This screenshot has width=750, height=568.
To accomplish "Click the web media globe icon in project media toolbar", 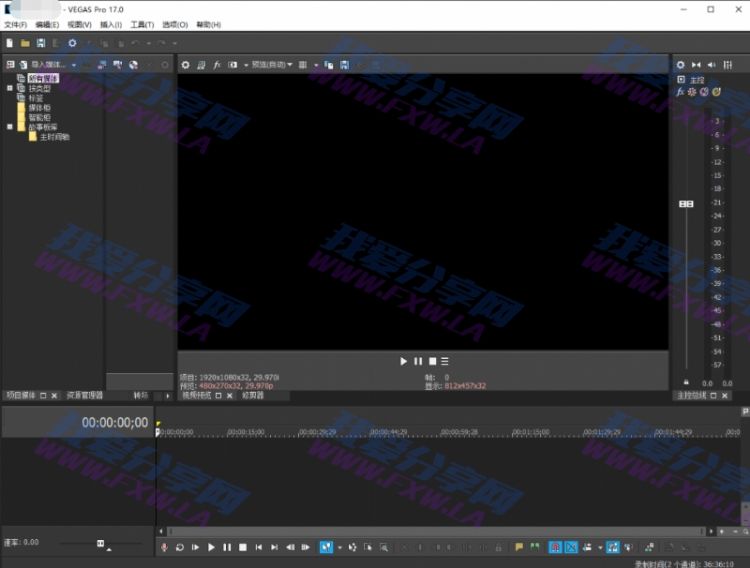I will point(133,65).
